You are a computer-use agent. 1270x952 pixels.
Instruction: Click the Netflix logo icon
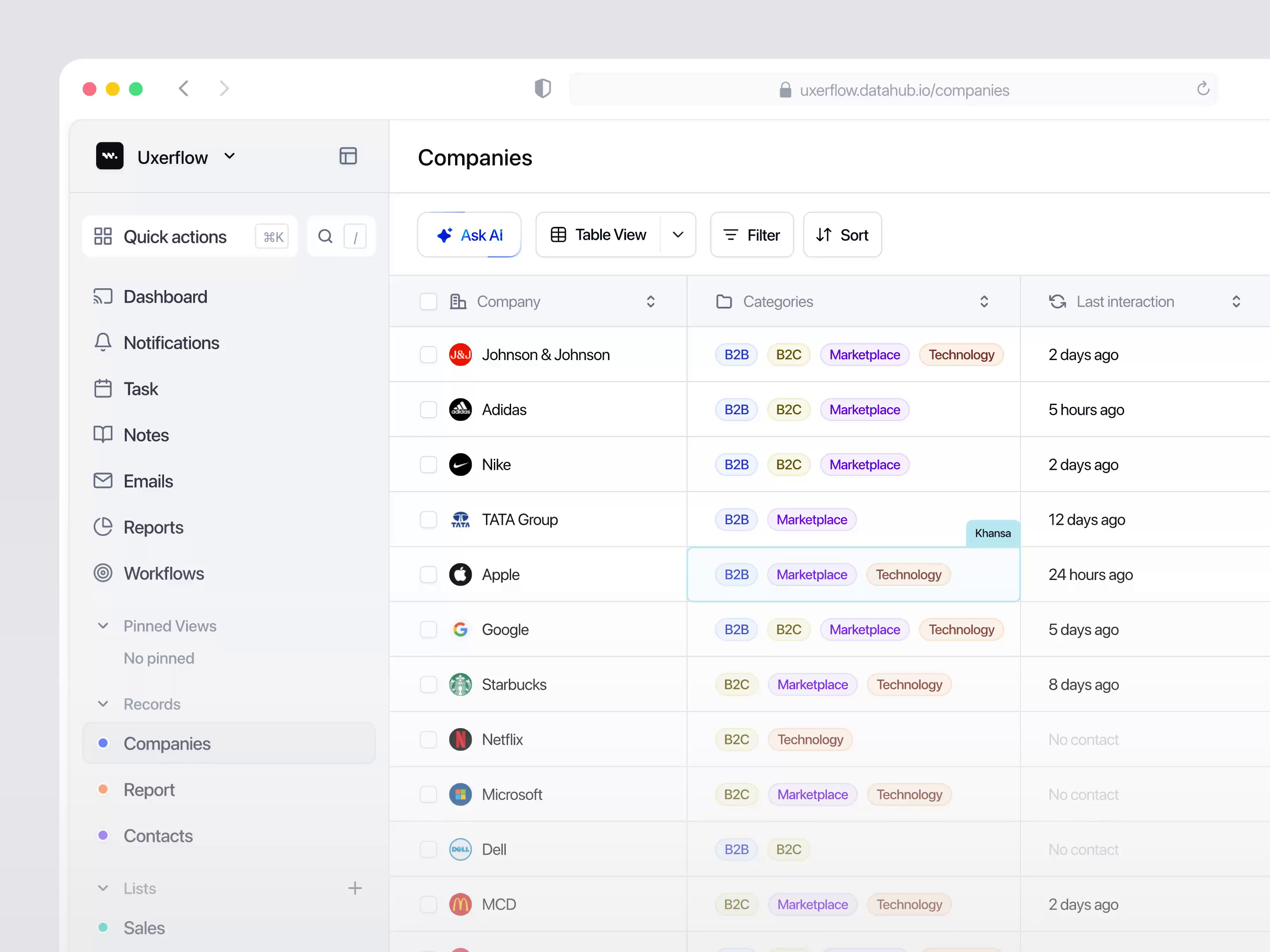pos(460,740)
